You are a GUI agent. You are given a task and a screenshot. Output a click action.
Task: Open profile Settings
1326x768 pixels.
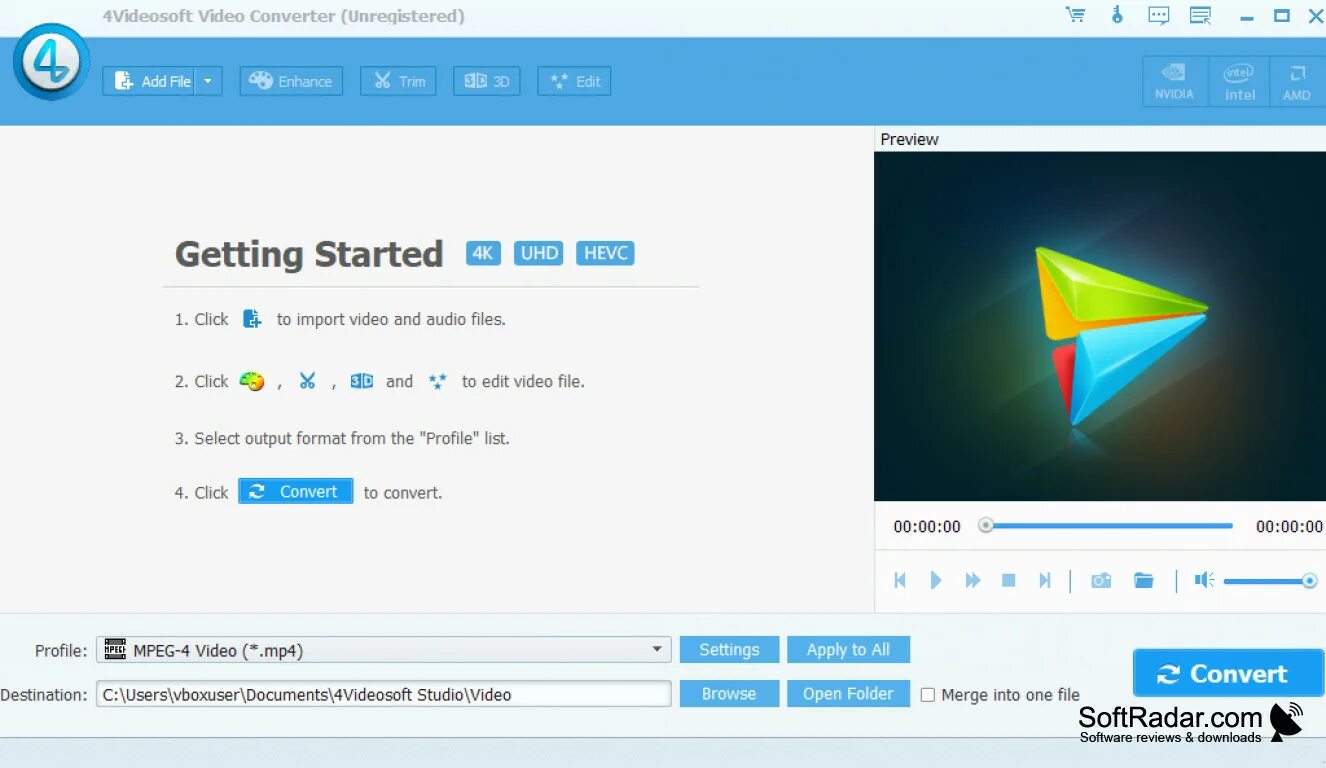pos(729,650)
